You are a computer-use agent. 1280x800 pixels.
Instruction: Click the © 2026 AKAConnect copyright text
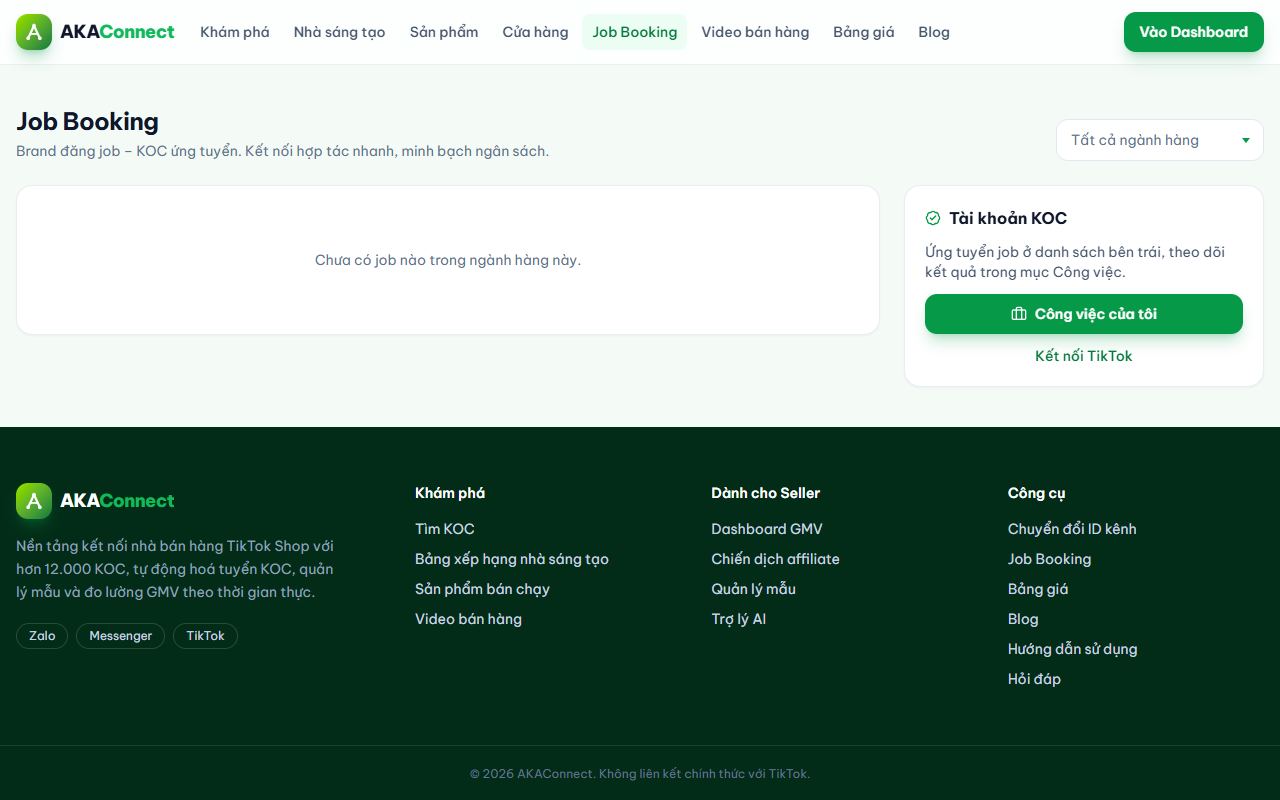click(640, 774)
